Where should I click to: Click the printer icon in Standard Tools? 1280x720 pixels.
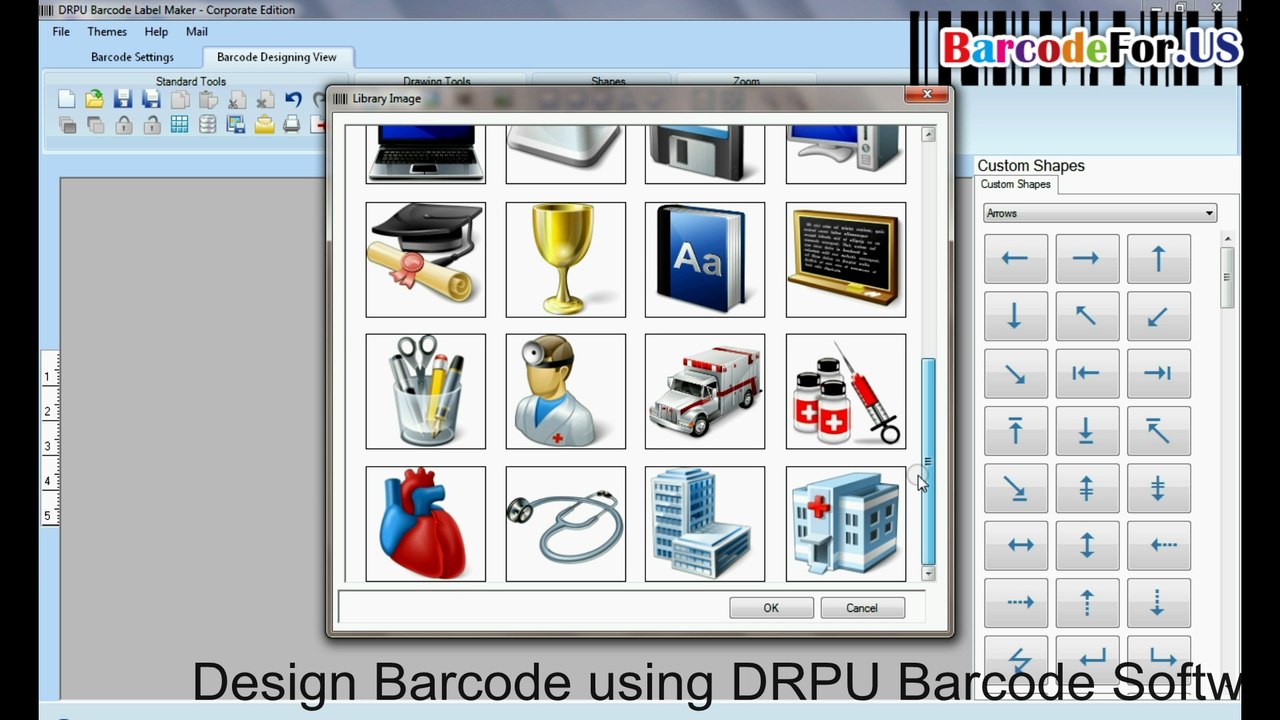292,125
